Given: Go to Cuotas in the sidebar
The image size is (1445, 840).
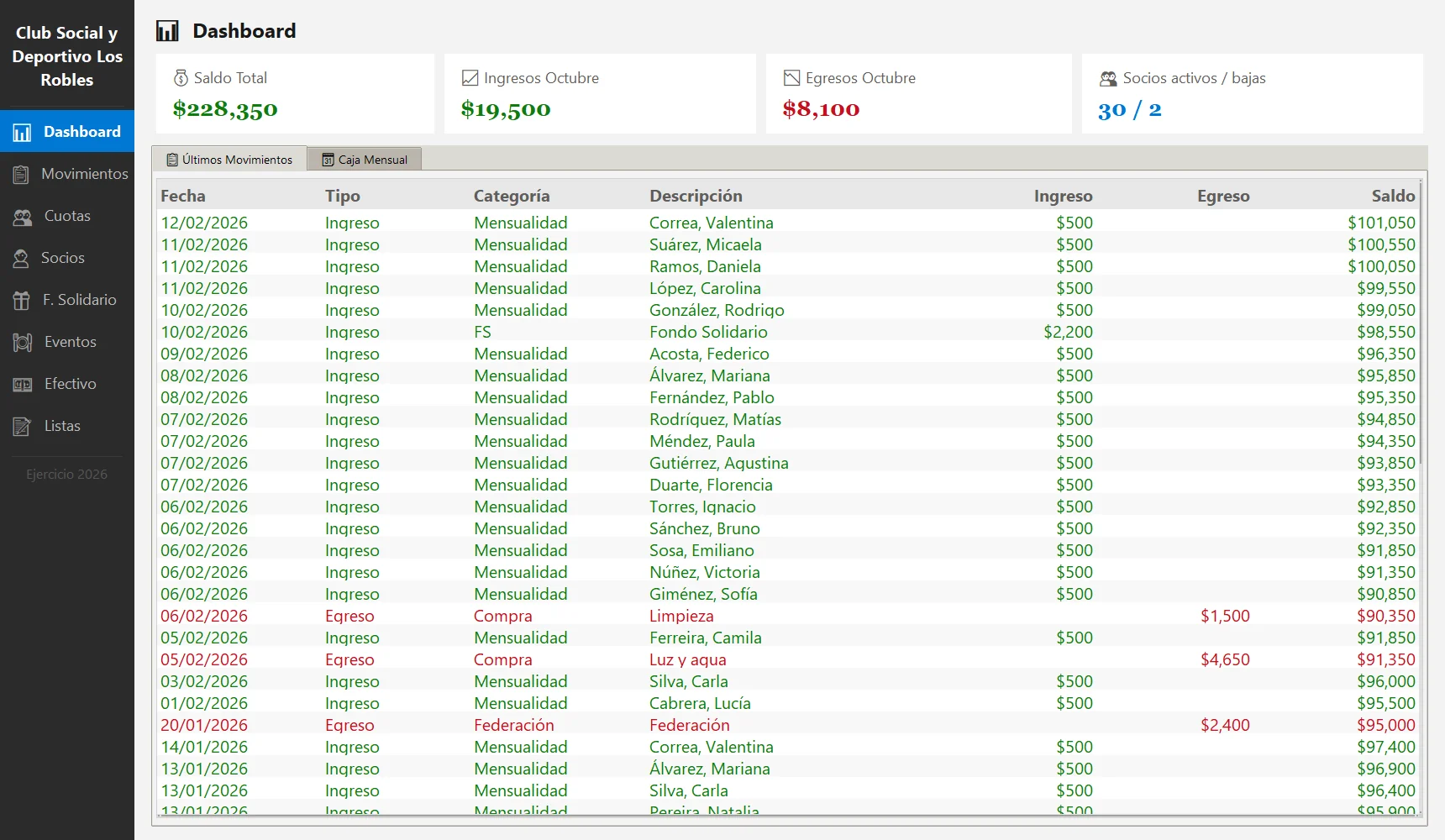Looking at the screenshot, I should (x=67, y=216).
